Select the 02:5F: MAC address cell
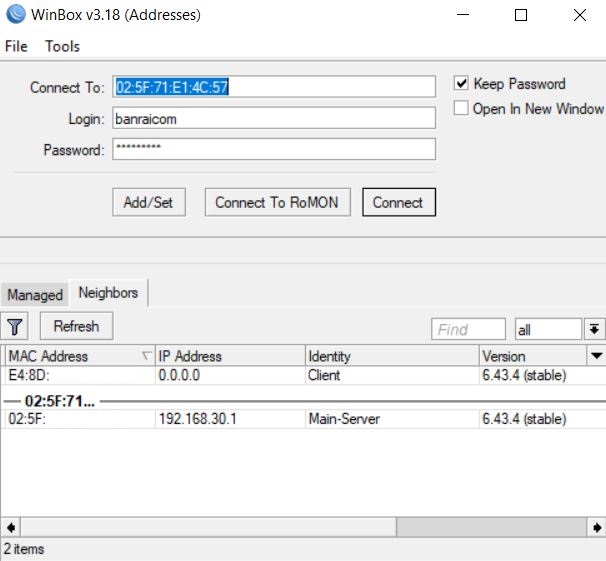This screenshot has width=606, height=561. coord(80,419)
